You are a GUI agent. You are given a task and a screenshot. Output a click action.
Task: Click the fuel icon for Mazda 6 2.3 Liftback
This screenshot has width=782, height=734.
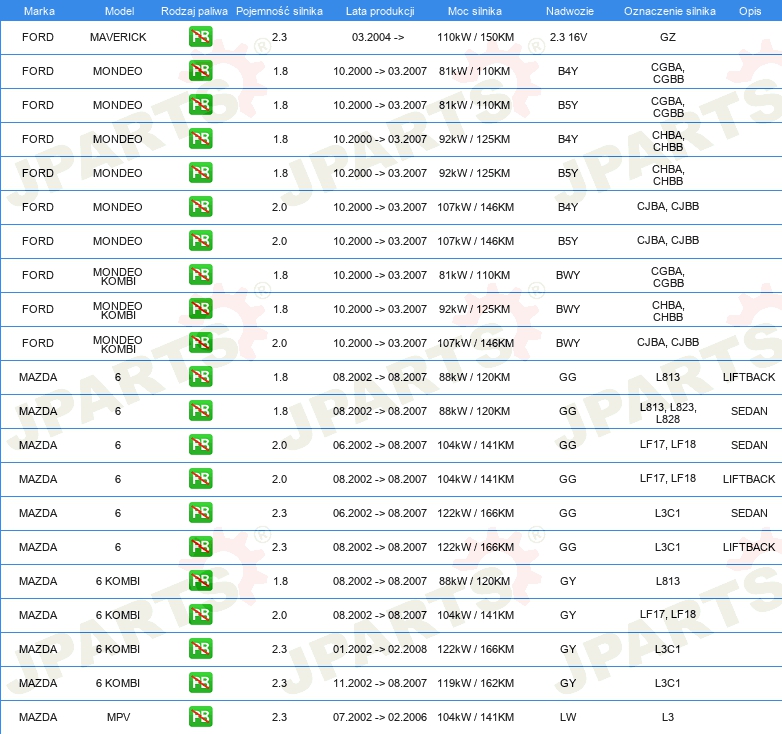(200, 547)
